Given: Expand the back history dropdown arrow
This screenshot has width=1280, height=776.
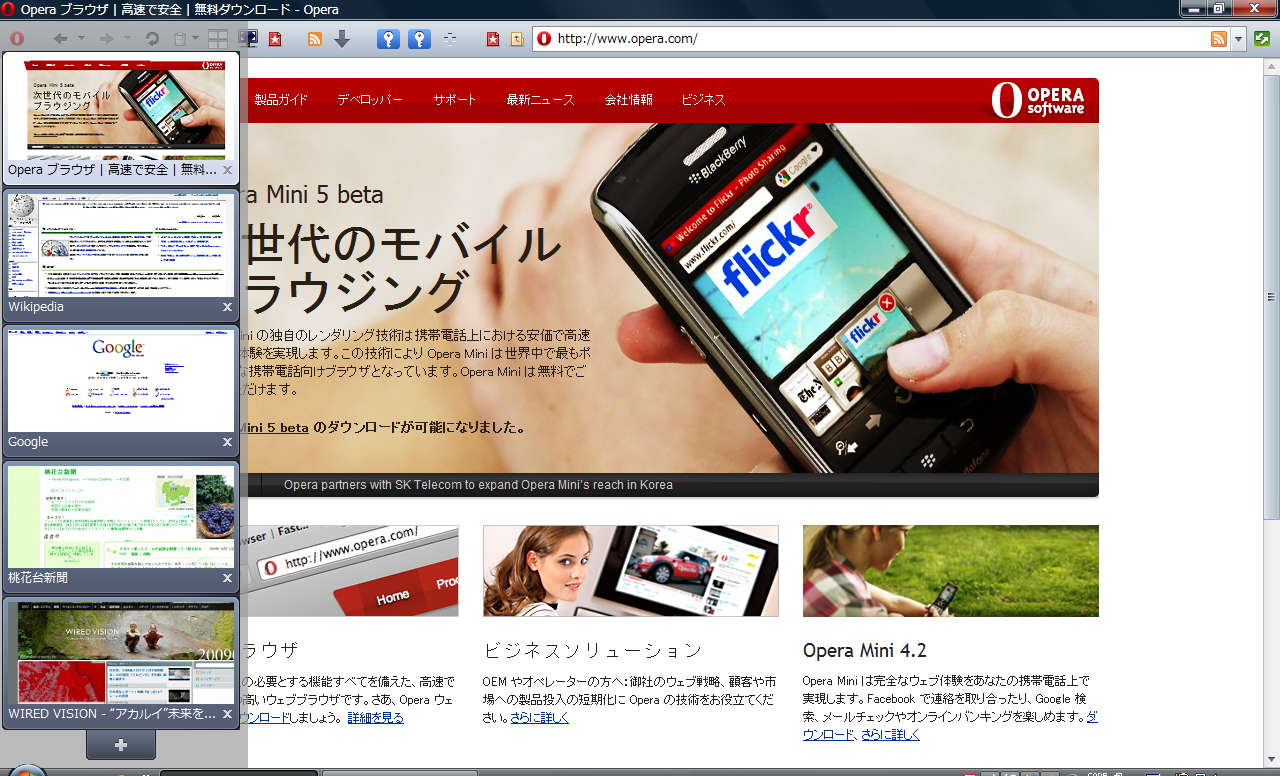Looking at the screenshot, I should click(x=82, y=39).
